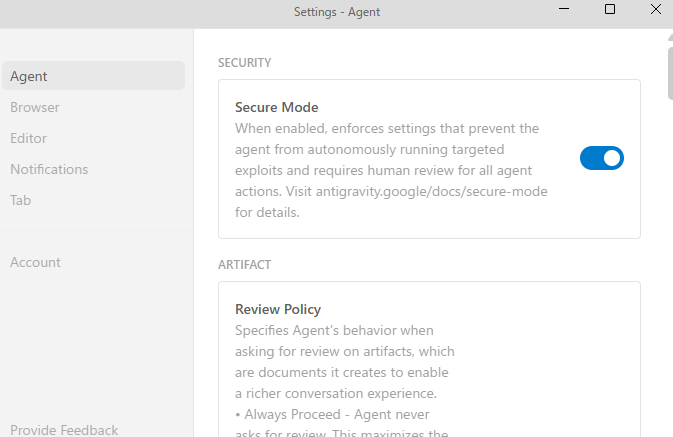Go to Editor settings
673x437 pixels.
(x=29, y=138)
